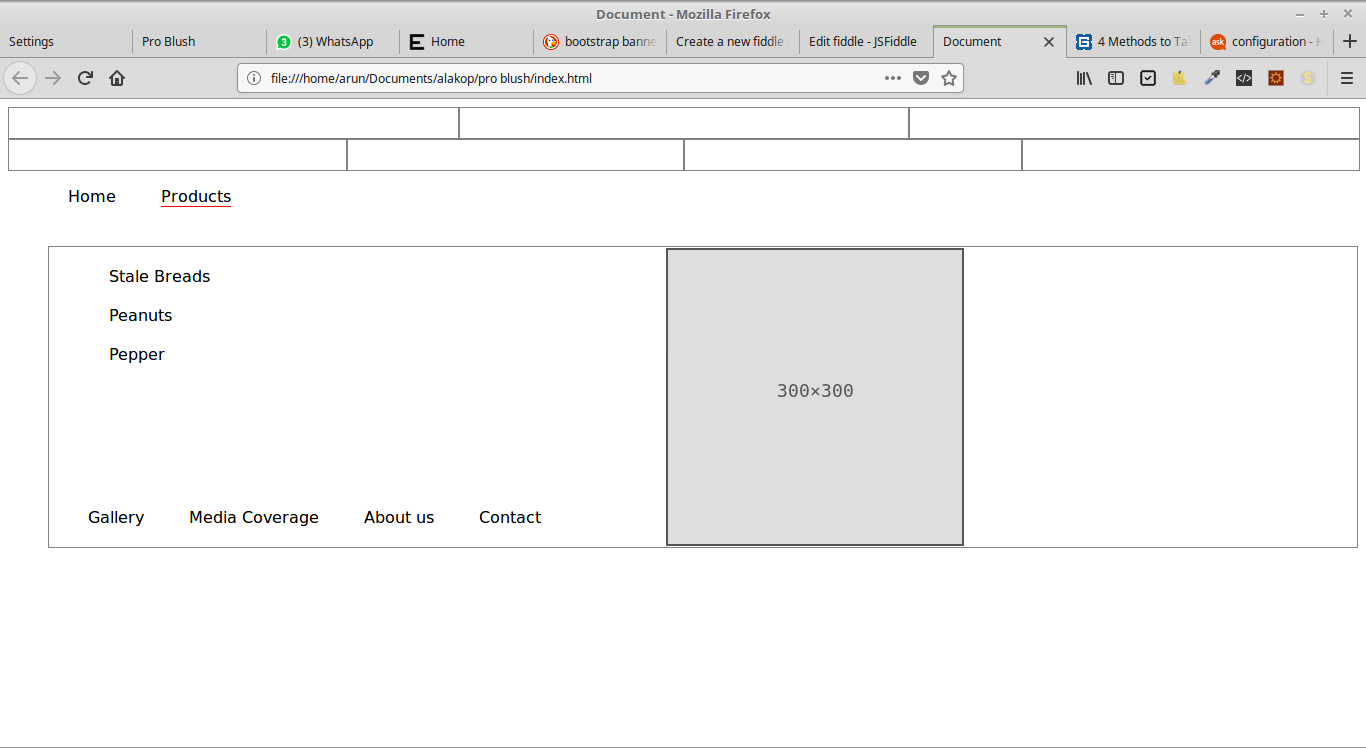Open the page actions three-dot menu

893,78
